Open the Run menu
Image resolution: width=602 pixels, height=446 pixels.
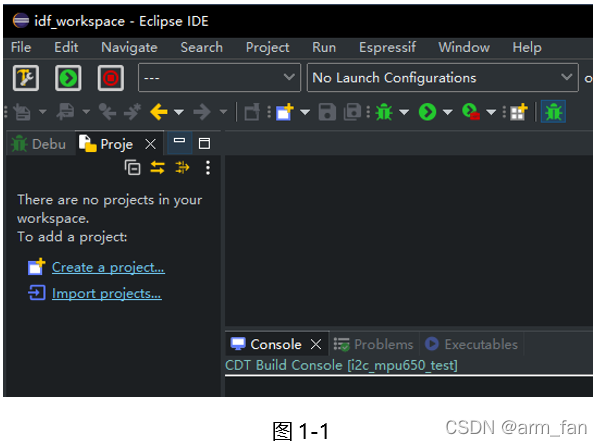click(x=324, y=48)
